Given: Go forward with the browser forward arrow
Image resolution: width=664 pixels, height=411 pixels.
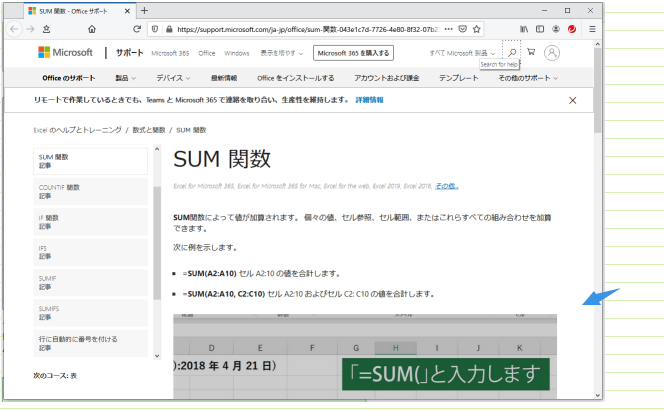Looking at the screenshot, I should (30, 29).
